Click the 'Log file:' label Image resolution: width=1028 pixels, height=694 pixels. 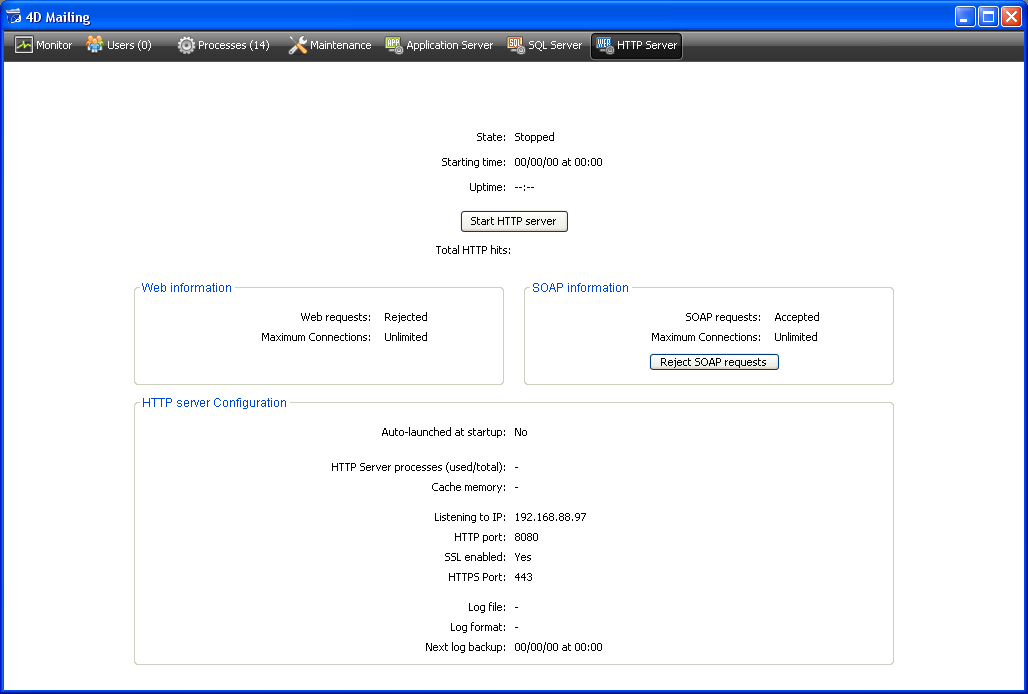(x=486, y=607)
